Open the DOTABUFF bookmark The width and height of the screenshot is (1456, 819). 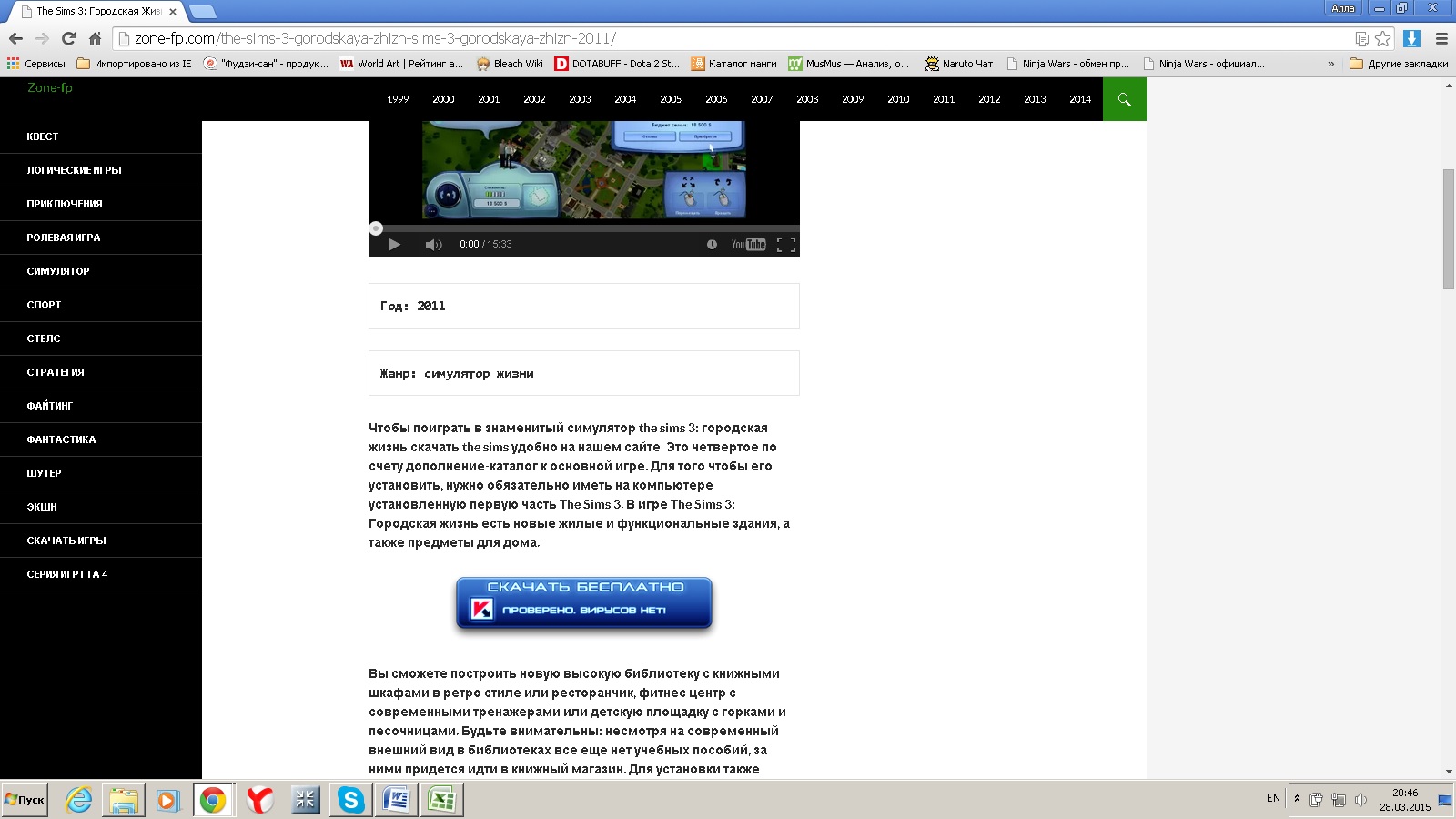[x=617, y=64]
